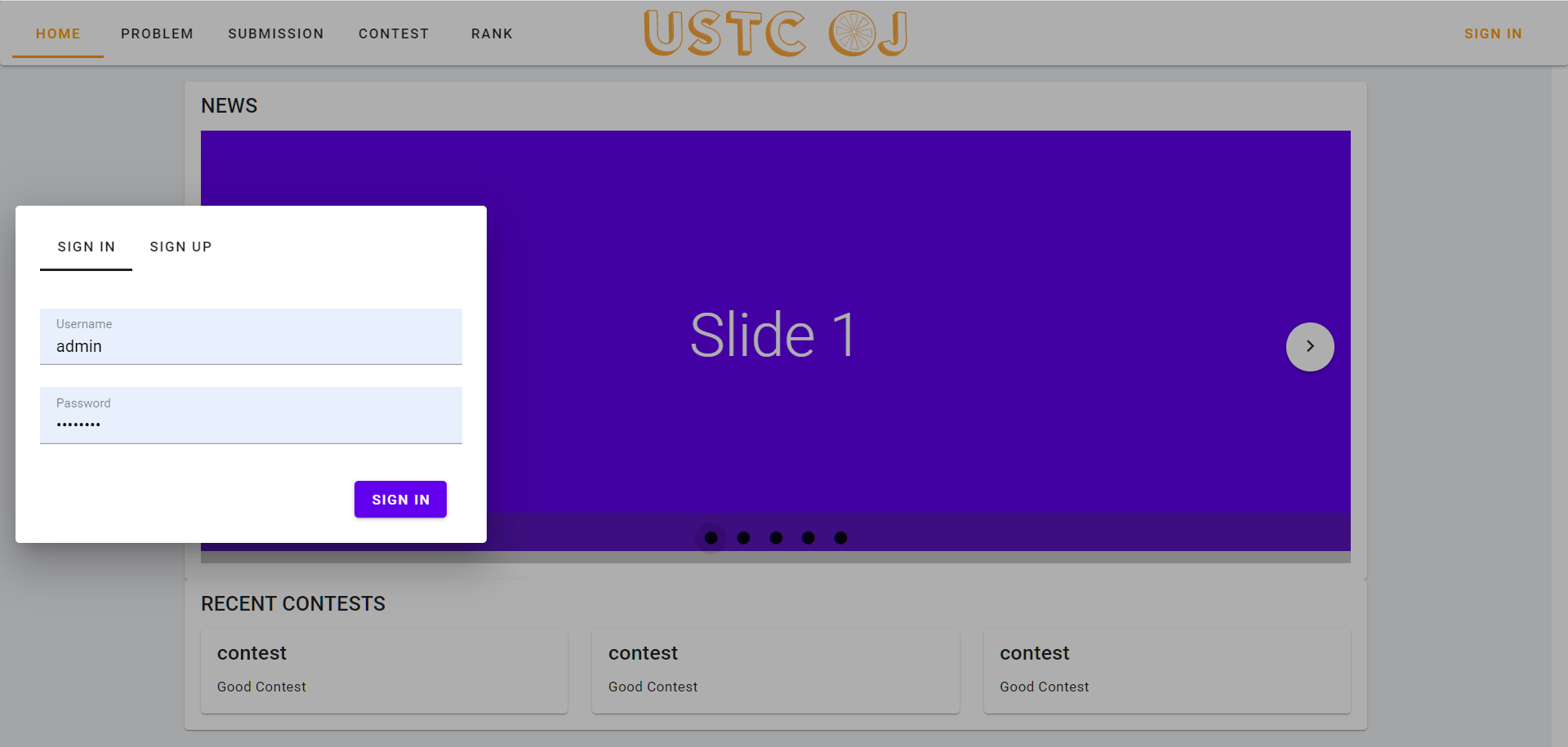
Task: Stay on the SIGN IN tab
Action: click(86, 247)
